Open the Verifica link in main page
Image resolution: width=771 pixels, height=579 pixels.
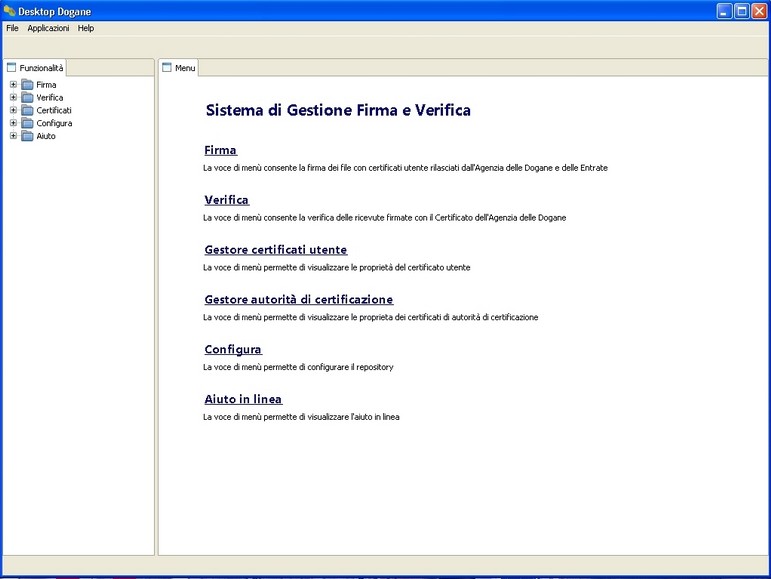click(x=227, y=200)
